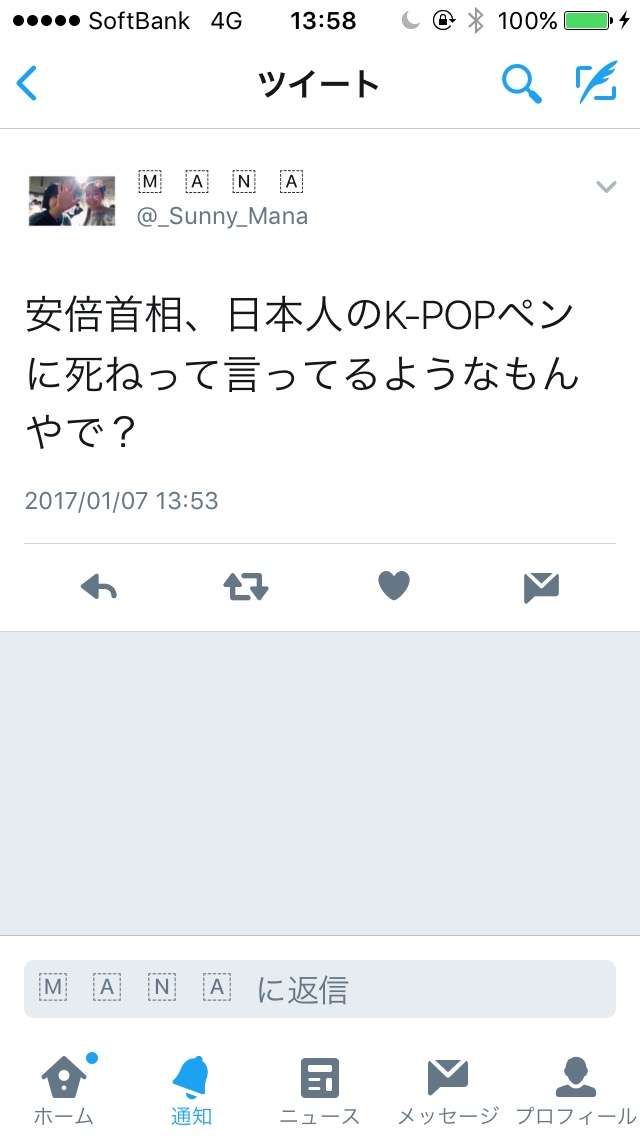Switch to the 通知 tab

pos(191,1090)
